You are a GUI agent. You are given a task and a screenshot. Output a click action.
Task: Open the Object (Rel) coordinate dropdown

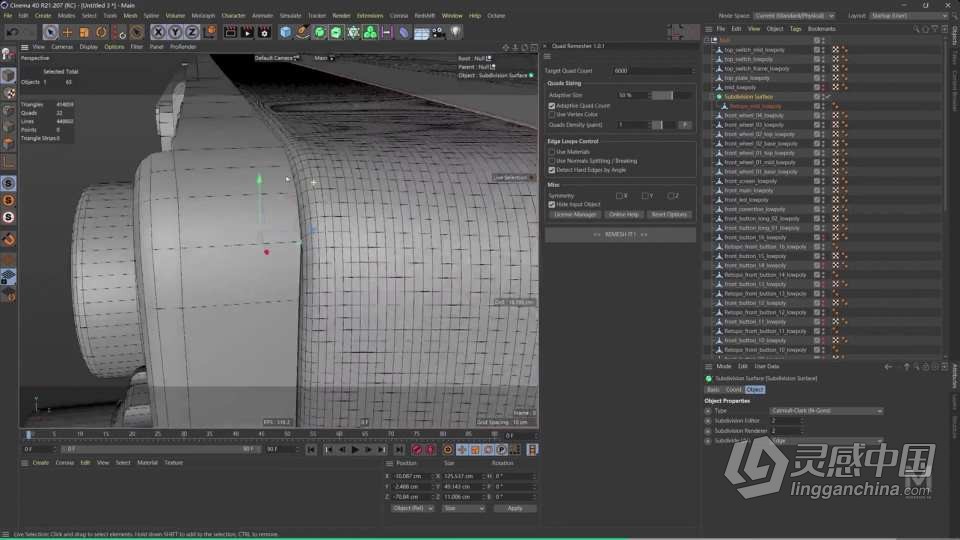(412, 508)
